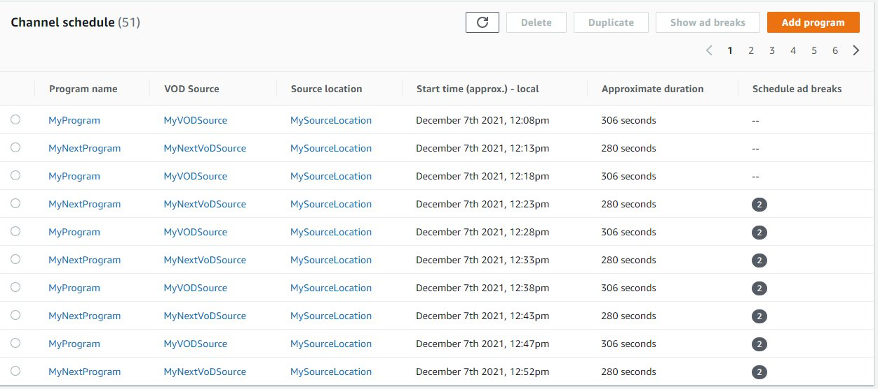Go to next page arrow
Screen dimensions: 879x389
click(856, 50)
